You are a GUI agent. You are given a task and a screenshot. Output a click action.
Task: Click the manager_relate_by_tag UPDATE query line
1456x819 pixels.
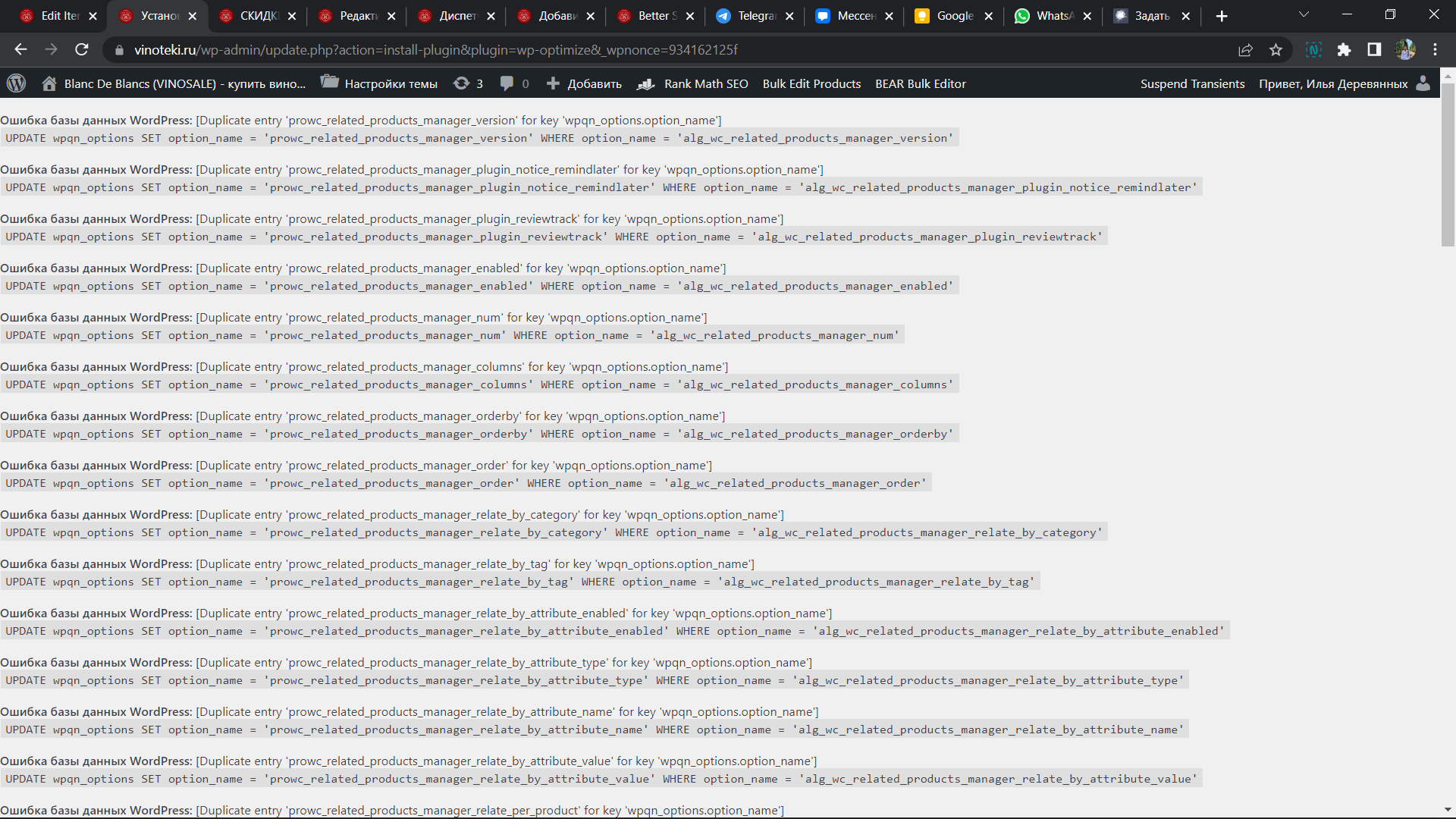coord(520,582)
